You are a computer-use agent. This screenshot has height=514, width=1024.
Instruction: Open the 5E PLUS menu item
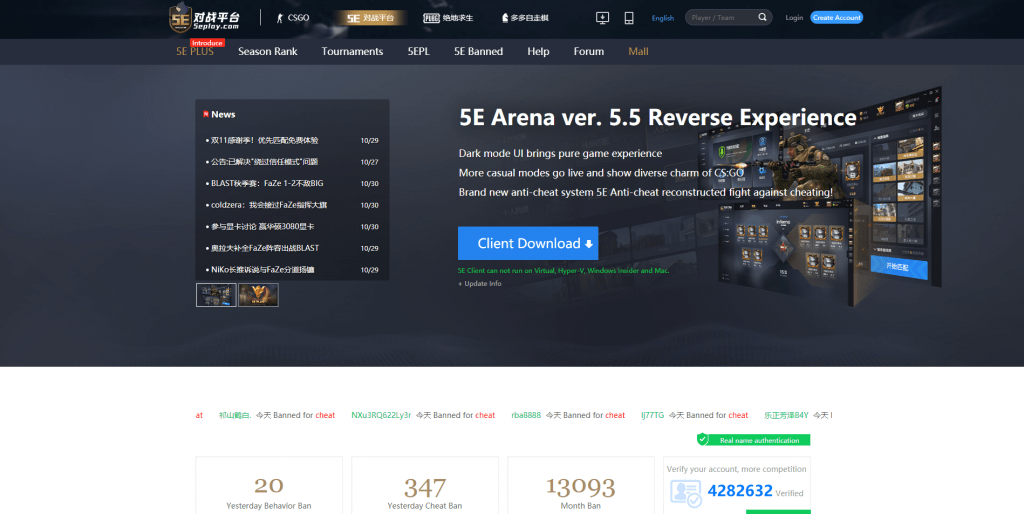click(x=195, y=52)
